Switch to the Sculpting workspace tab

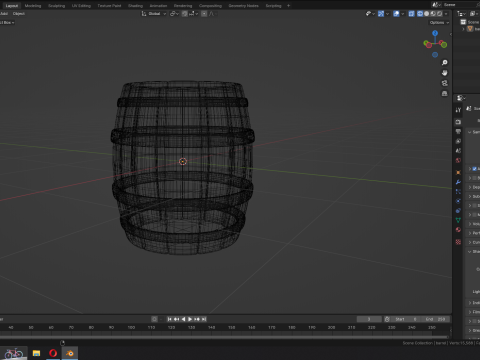coord(56,6)
